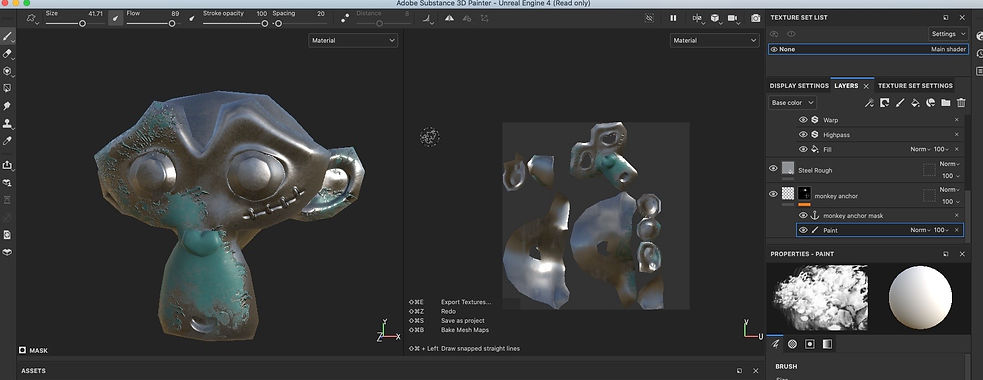This screenshot has height=380, width=983.
Task: Select the Projection tool
Action: (8, 71)
